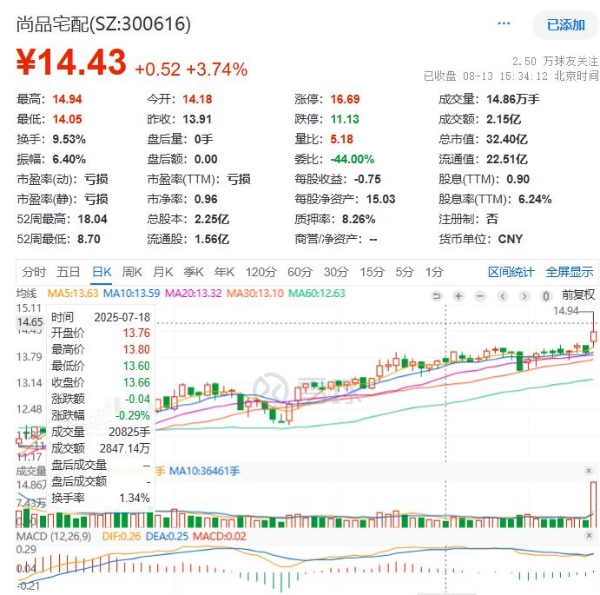Image resolution: width=600 pixels, height=595 pixels.
Task: Click the 市净率: 0.96 value
Action: [206, 199]
